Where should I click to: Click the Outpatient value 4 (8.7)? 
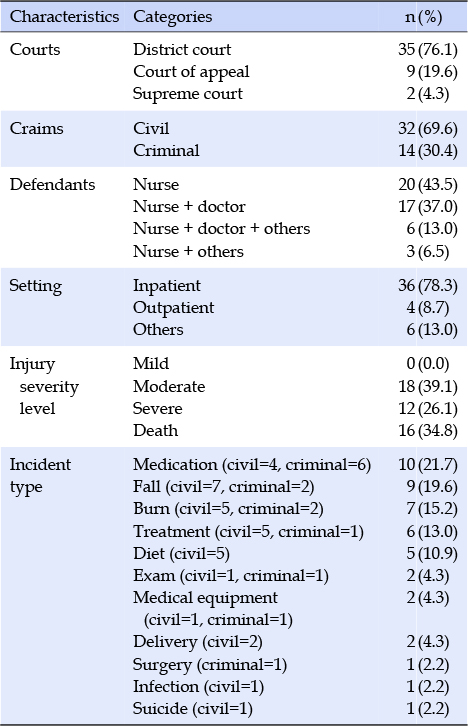(x=428, y=307)
